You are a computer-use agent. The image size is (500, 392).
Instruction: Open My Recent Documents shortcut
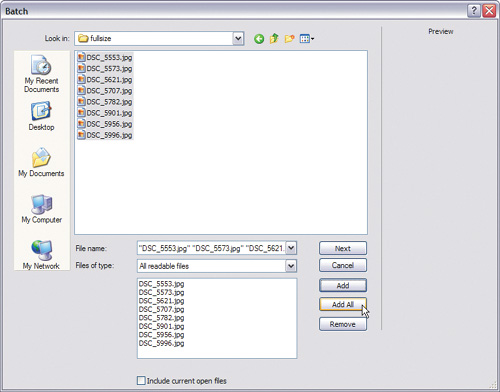click(x=41, y=74)
